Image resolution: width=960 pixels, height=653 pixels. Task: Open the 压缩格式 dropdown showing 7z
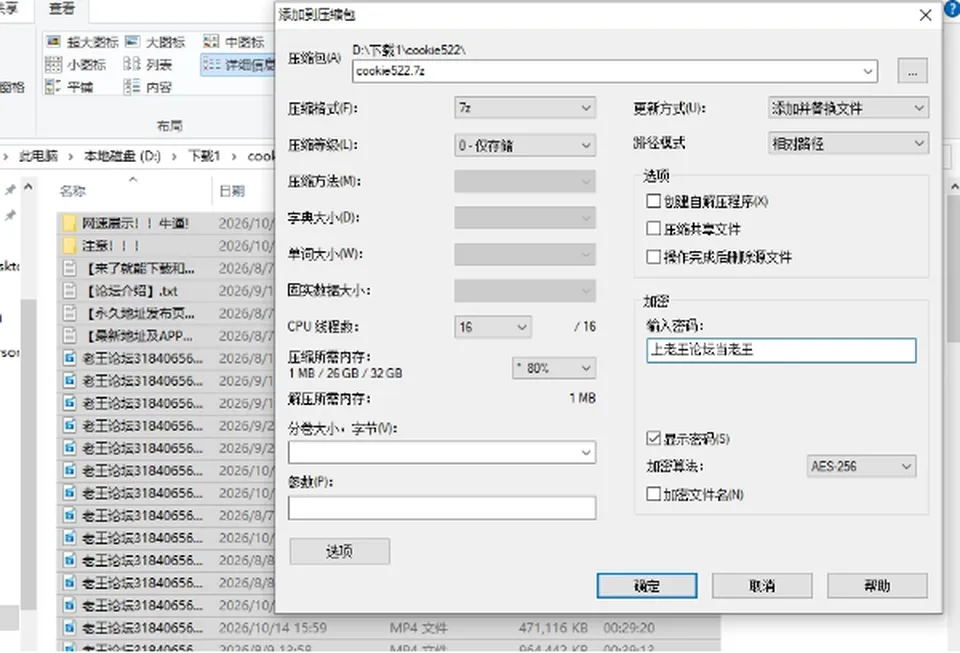(x=525, y=108)
